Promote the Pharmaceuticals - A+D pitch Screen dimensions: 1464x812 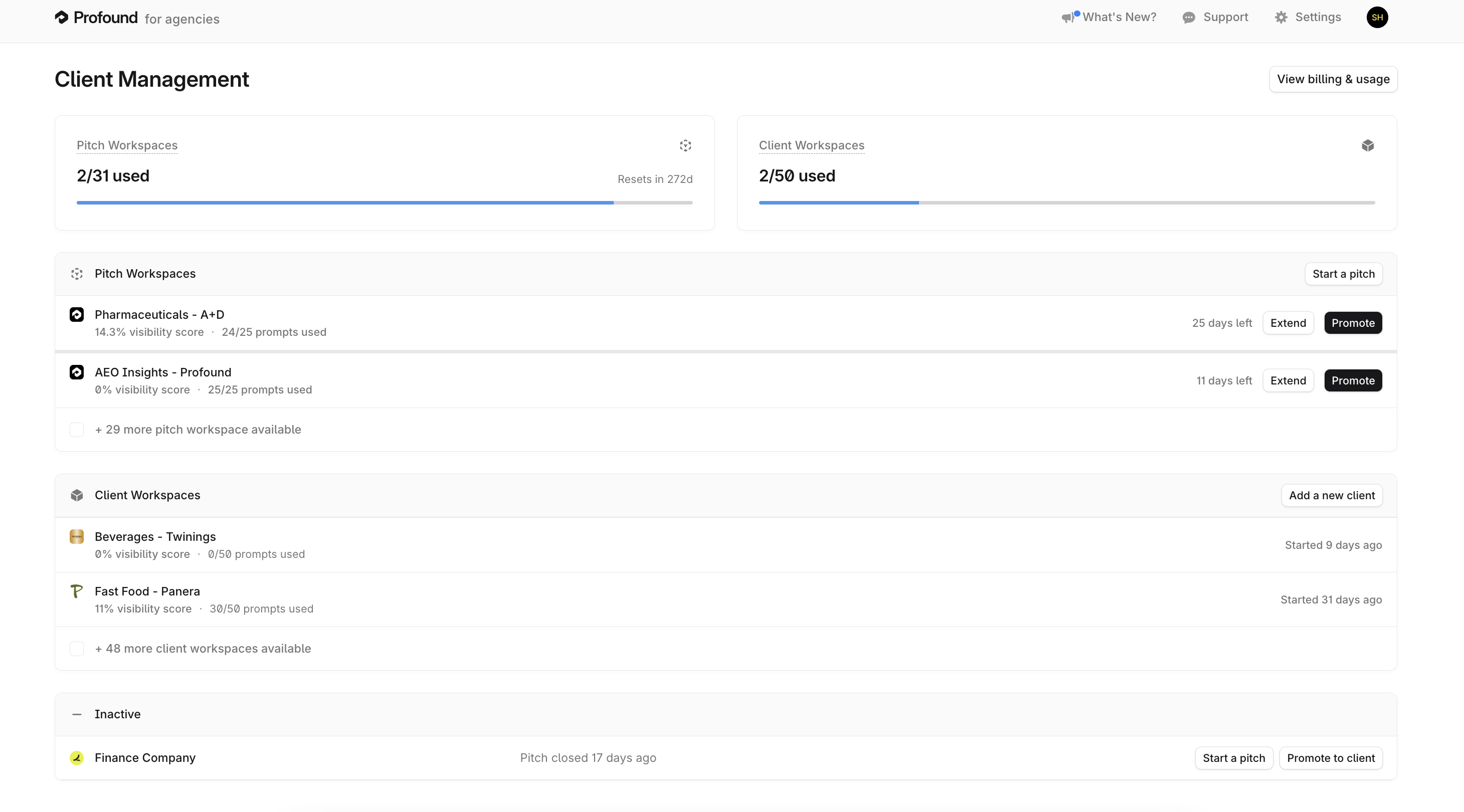(x=1353, y=323)
